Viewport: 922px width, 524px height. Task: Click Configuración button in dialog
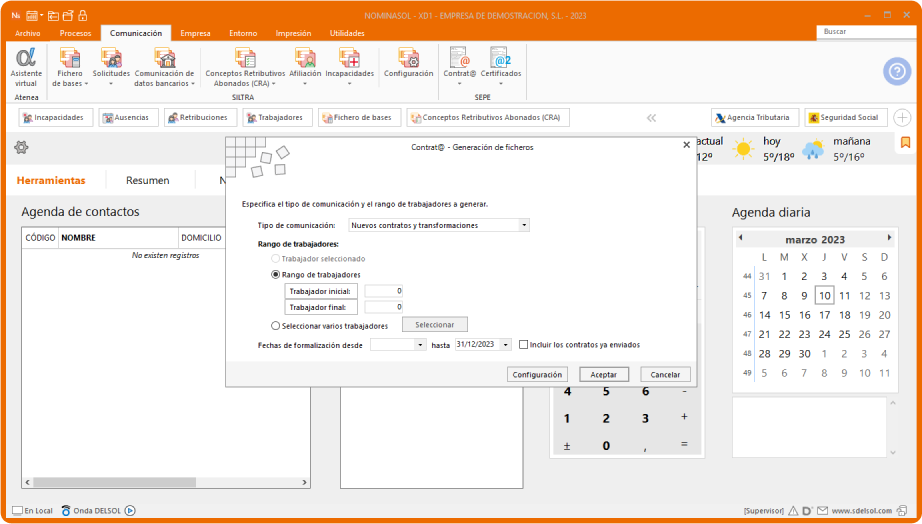point(537,375)
